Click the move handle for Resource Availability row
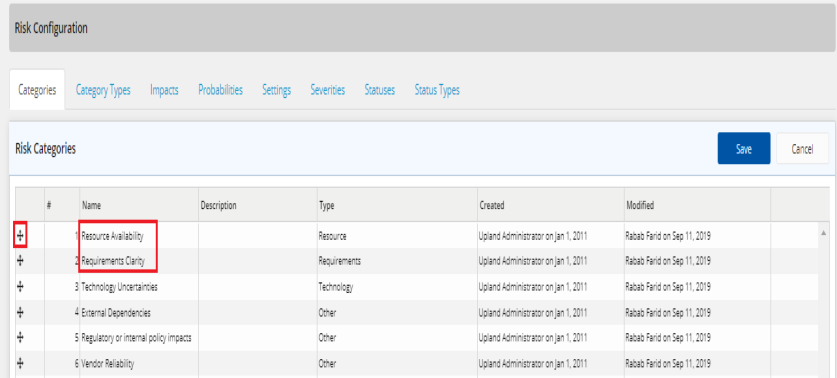Viewport: 837px width, 378px height. click(20, 235)
